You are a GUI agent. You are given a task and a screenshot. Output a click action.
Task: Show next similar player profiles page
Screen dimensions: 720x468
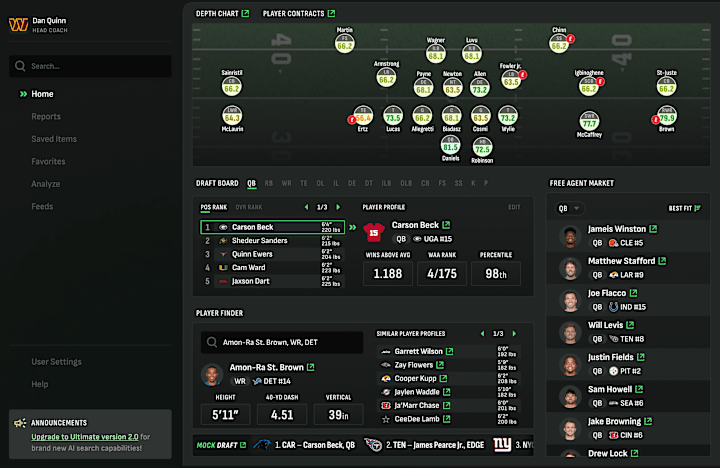click(514, 333)
